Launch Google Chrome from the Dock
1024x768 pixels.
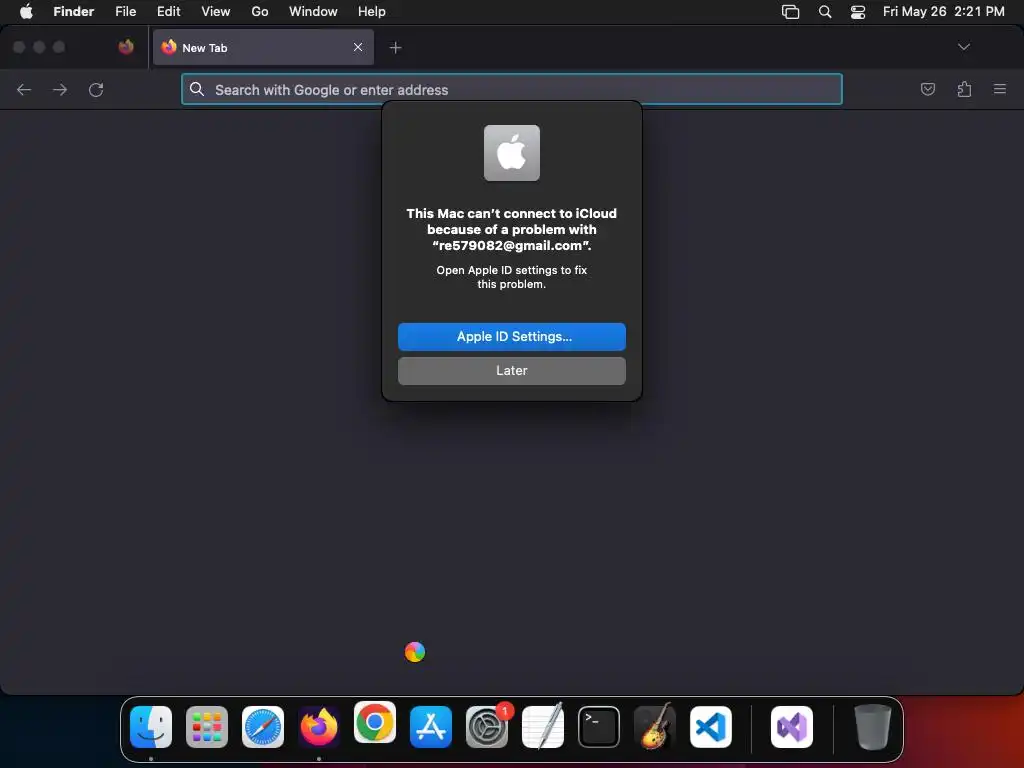pos(375,722)
